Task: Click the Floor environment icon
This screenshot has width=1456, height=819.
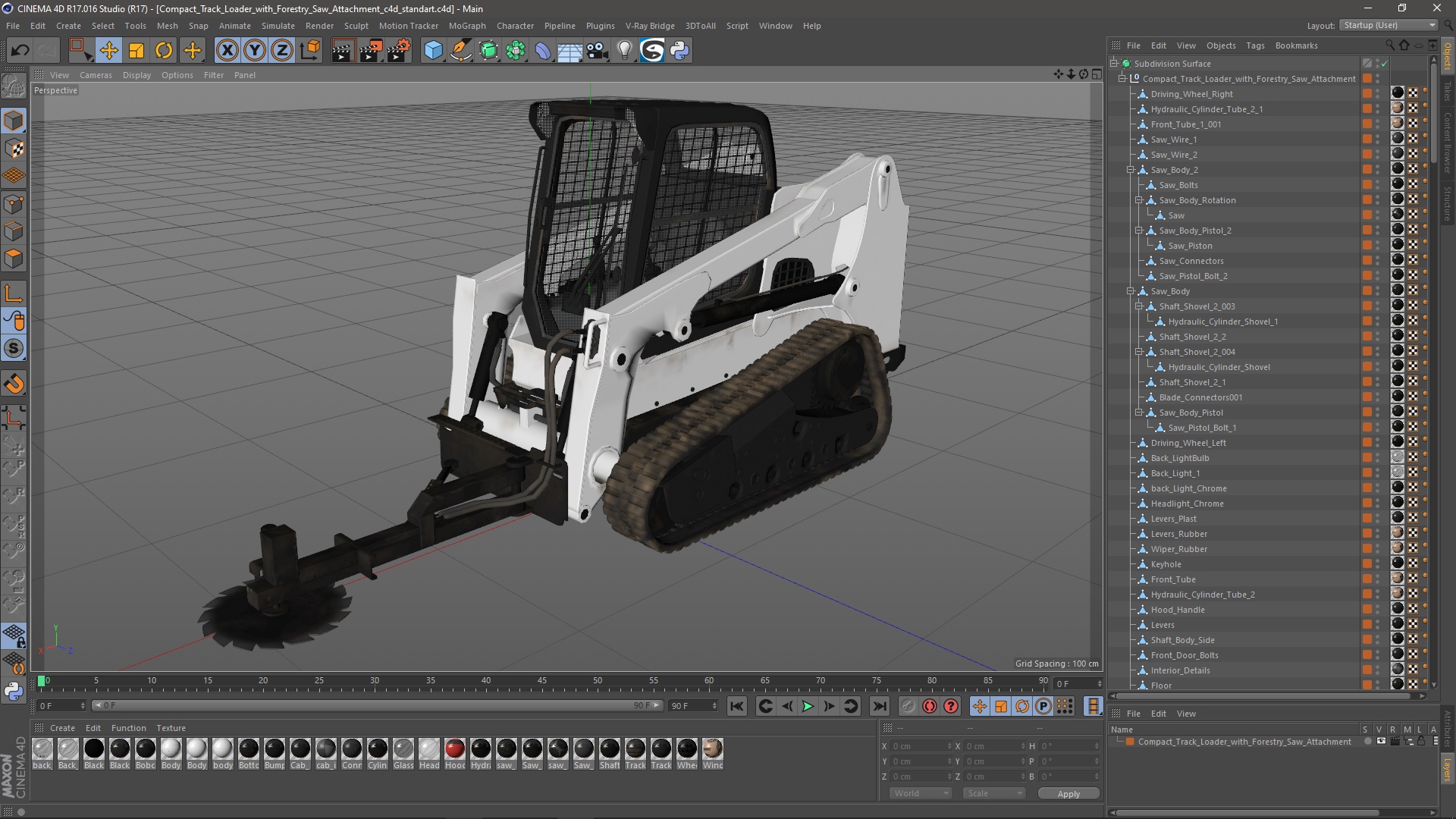Action: 570,51
